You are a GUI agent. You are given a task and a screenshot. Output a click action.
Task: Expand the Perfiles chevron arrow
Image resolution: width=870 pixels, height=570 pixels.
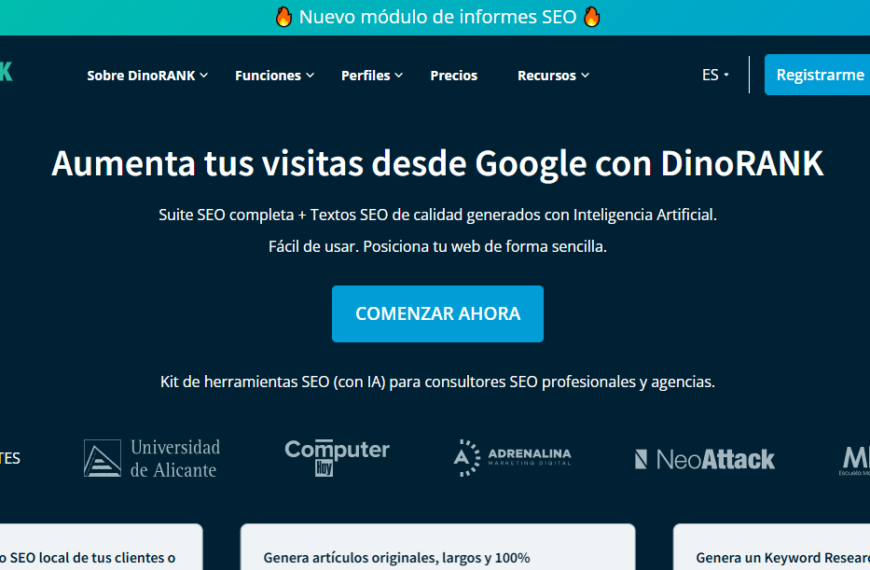399,75
